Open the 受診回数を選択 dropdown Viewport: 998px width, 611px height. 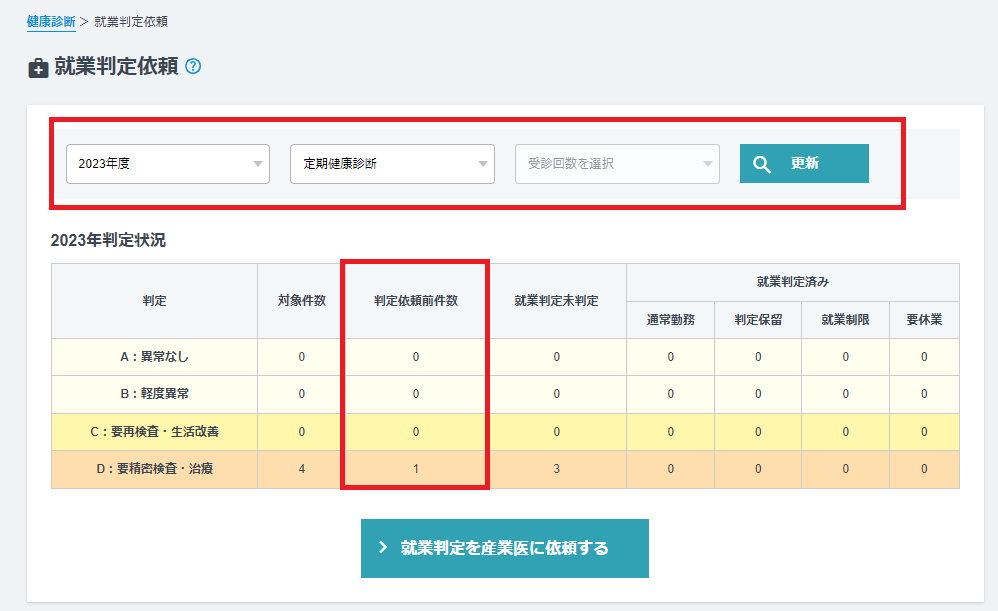coord(617,164)
